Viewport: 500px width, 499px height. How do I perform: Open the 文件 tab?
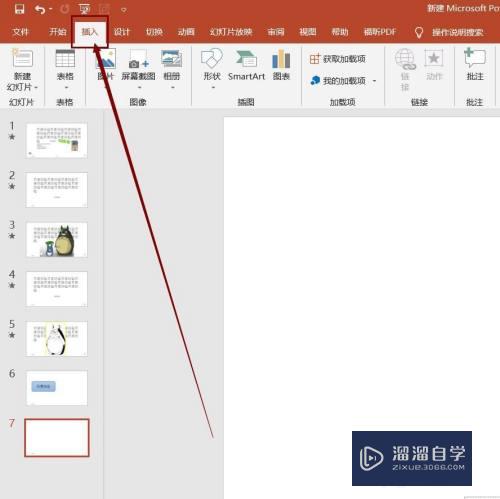coord(21,32)
